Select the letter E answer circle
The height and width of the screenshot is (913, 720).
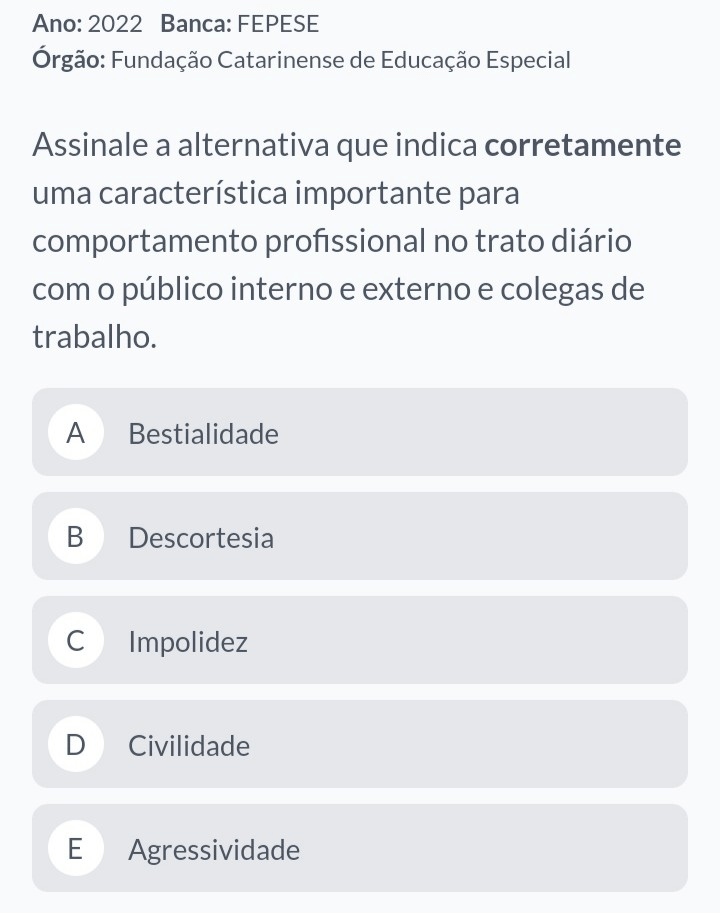(75, 849)
